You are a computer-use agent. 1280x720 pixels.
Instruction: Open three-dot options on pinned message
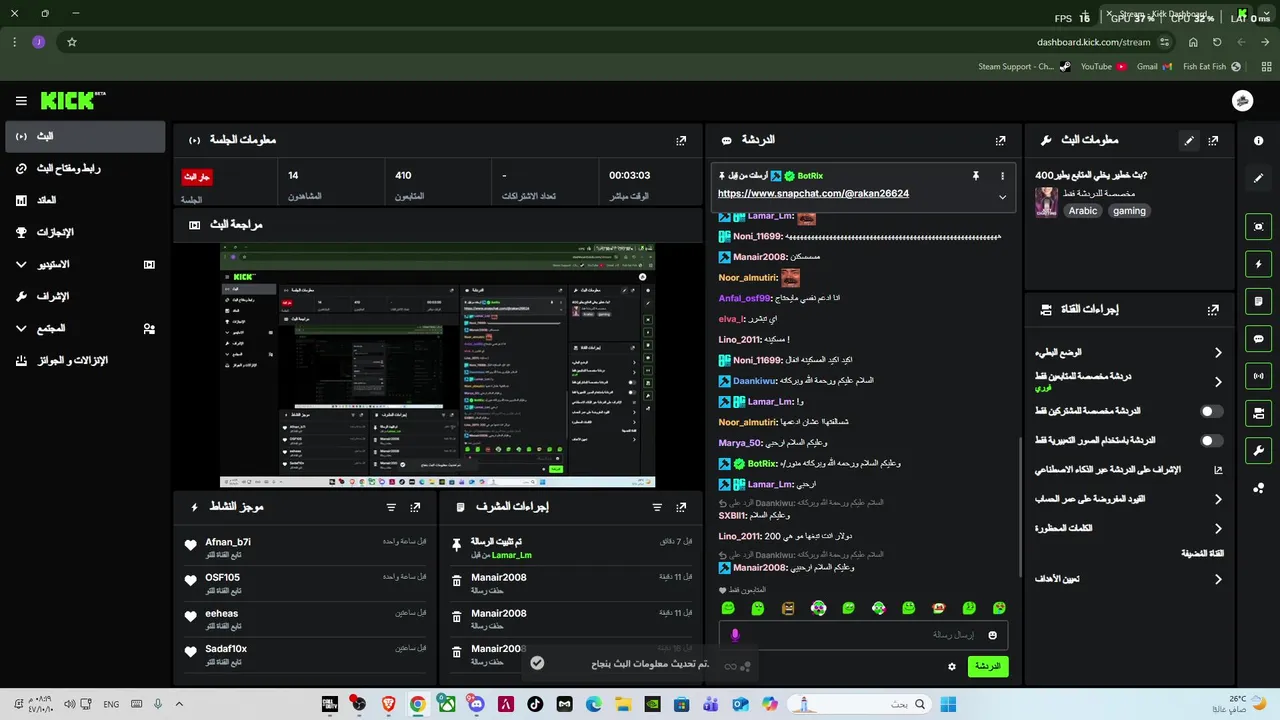click(1002, 176)
